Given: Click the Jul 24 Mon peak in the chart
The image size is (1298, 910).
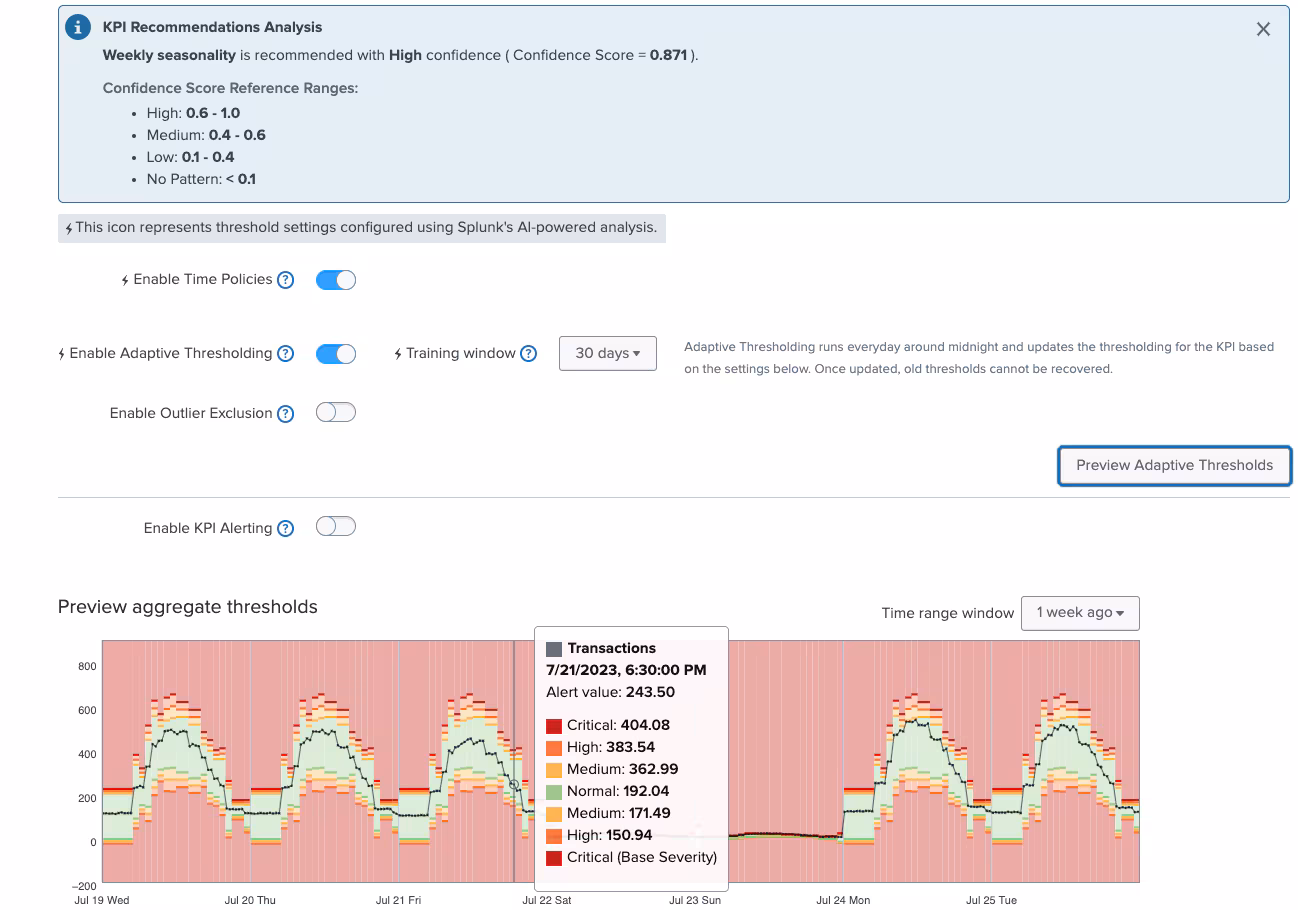Looking at the screenshot, I should pos(913,730).
